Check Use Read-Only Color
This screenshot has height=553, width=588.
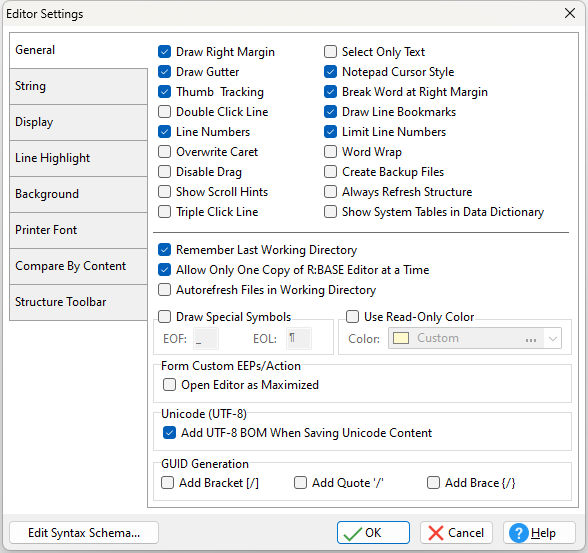tap(352, 317)
